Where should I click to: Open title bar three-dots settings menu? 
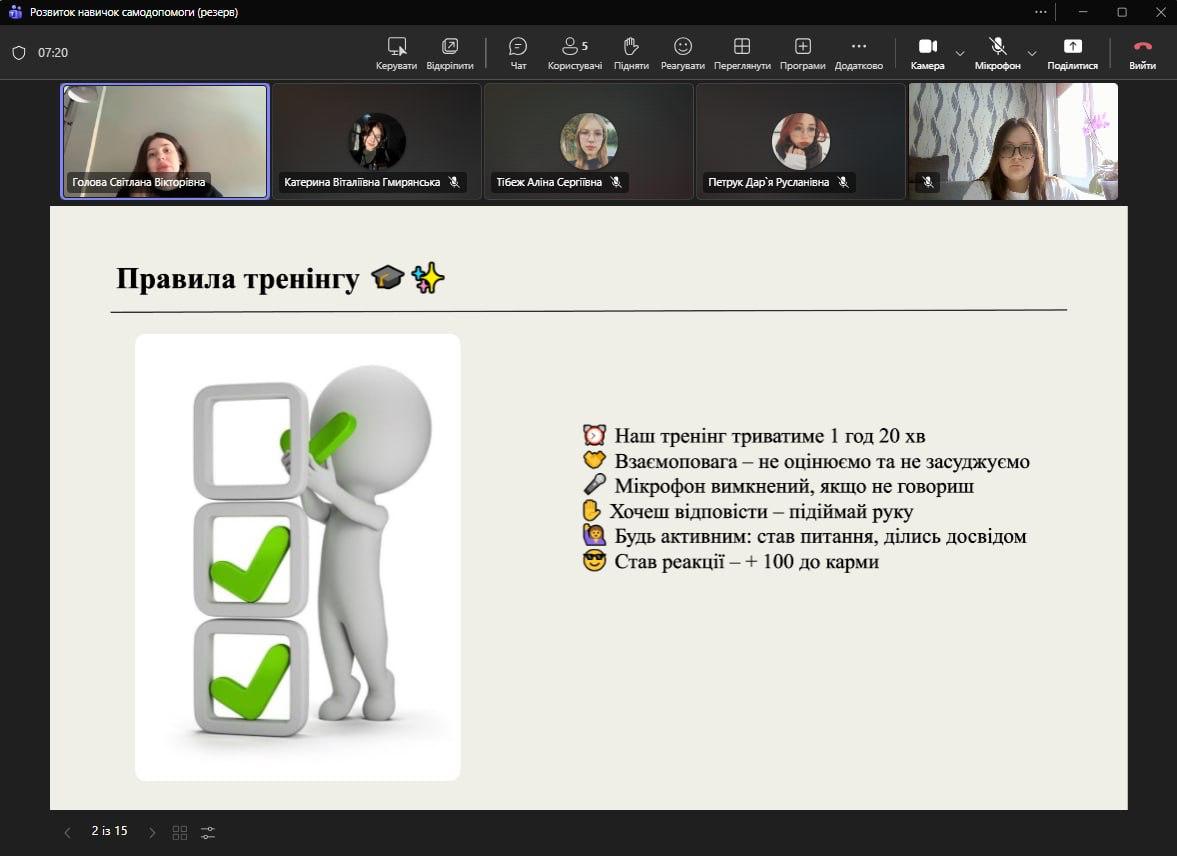tap(1041, 12)
